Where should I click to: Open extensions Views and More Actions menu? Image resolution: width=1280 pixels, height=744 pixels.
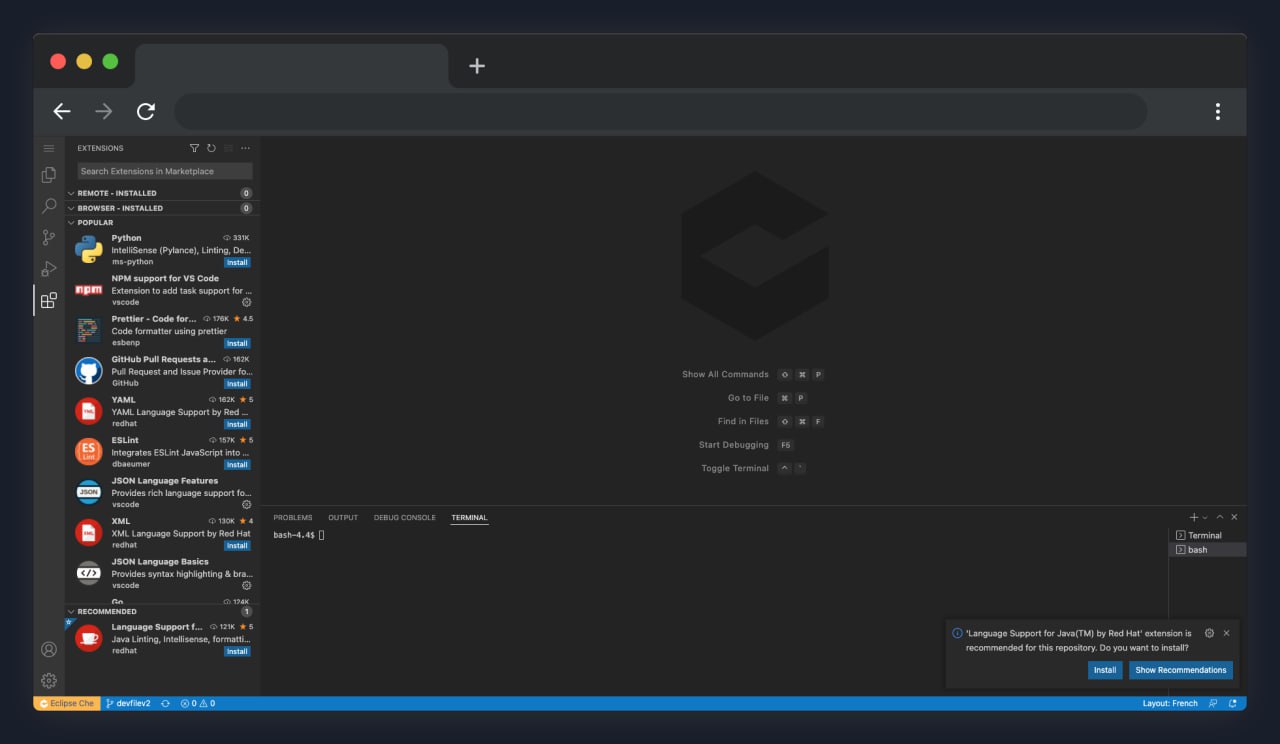(245, 148)
